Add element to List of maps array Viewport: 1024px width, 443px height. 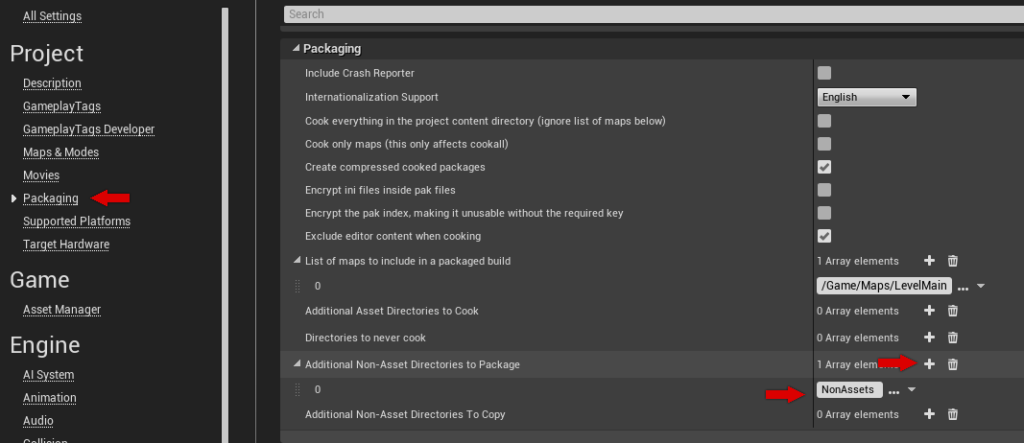click(929, 261)
